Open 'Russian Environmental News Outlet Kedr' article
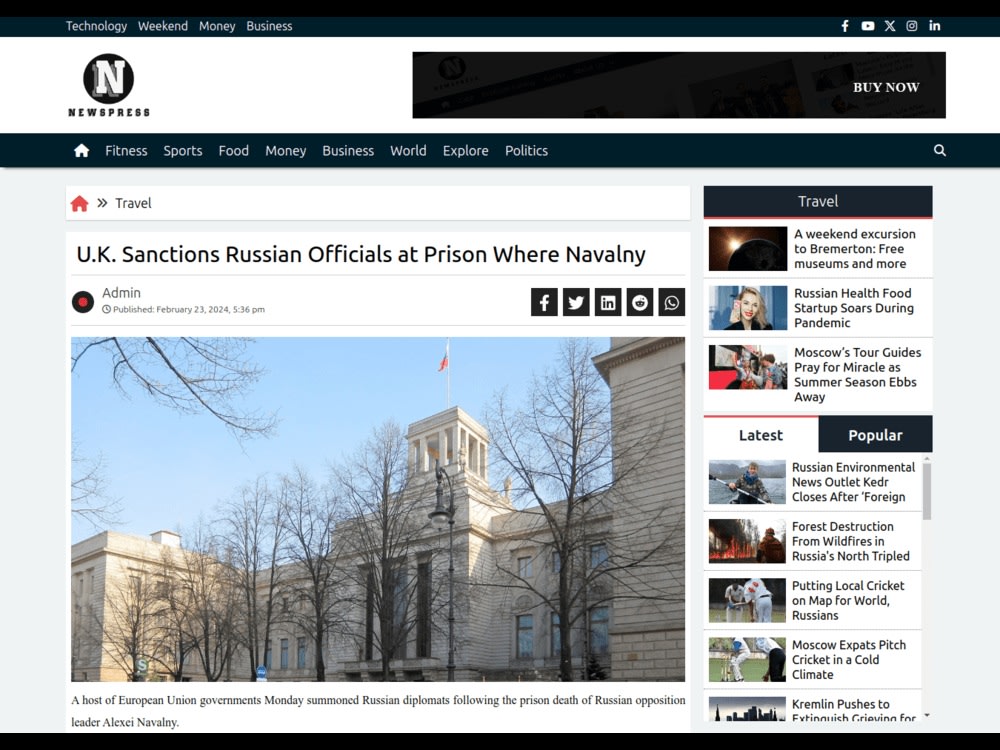This screenshot has width=1000, height=750. tap(853, 482)
